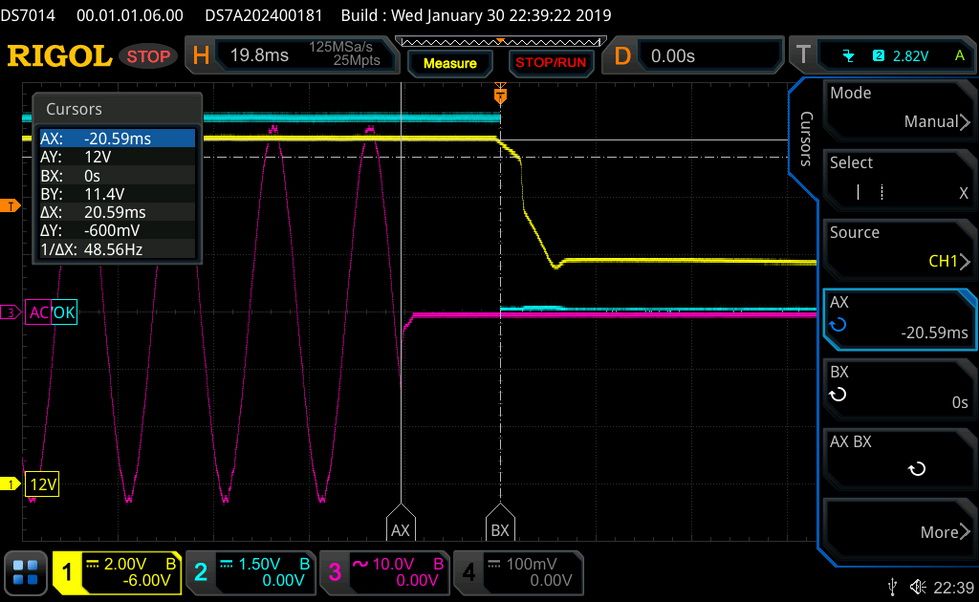
Task: Select the AX BX linked cursor menu item
Action: click(x=899, y=458)
